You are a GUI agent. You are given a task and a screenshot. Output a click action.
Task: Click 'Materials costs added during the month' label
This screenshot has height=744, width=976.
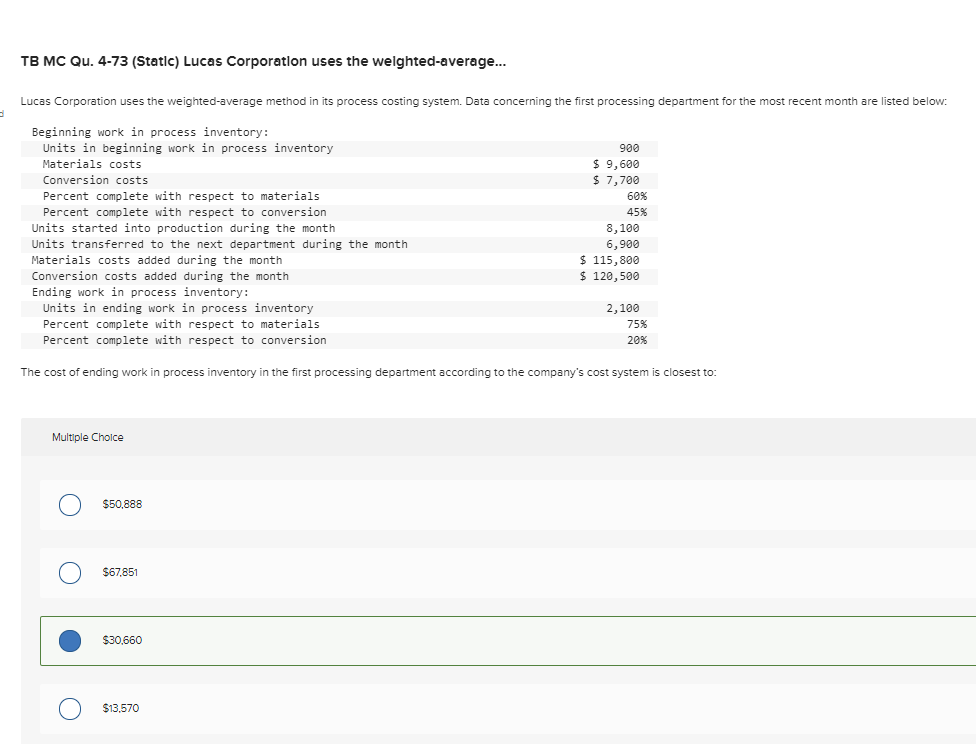(157, 260)
